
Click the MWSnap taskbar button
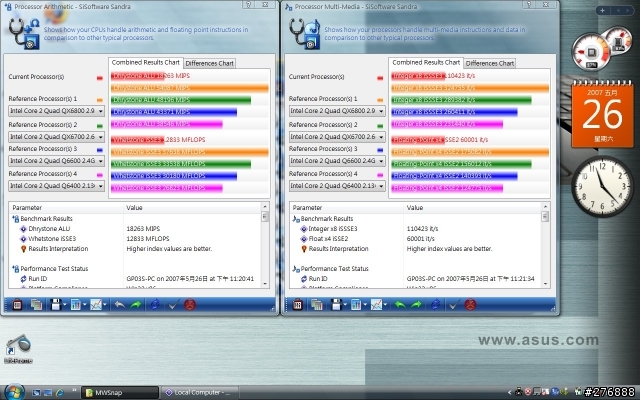120,393
